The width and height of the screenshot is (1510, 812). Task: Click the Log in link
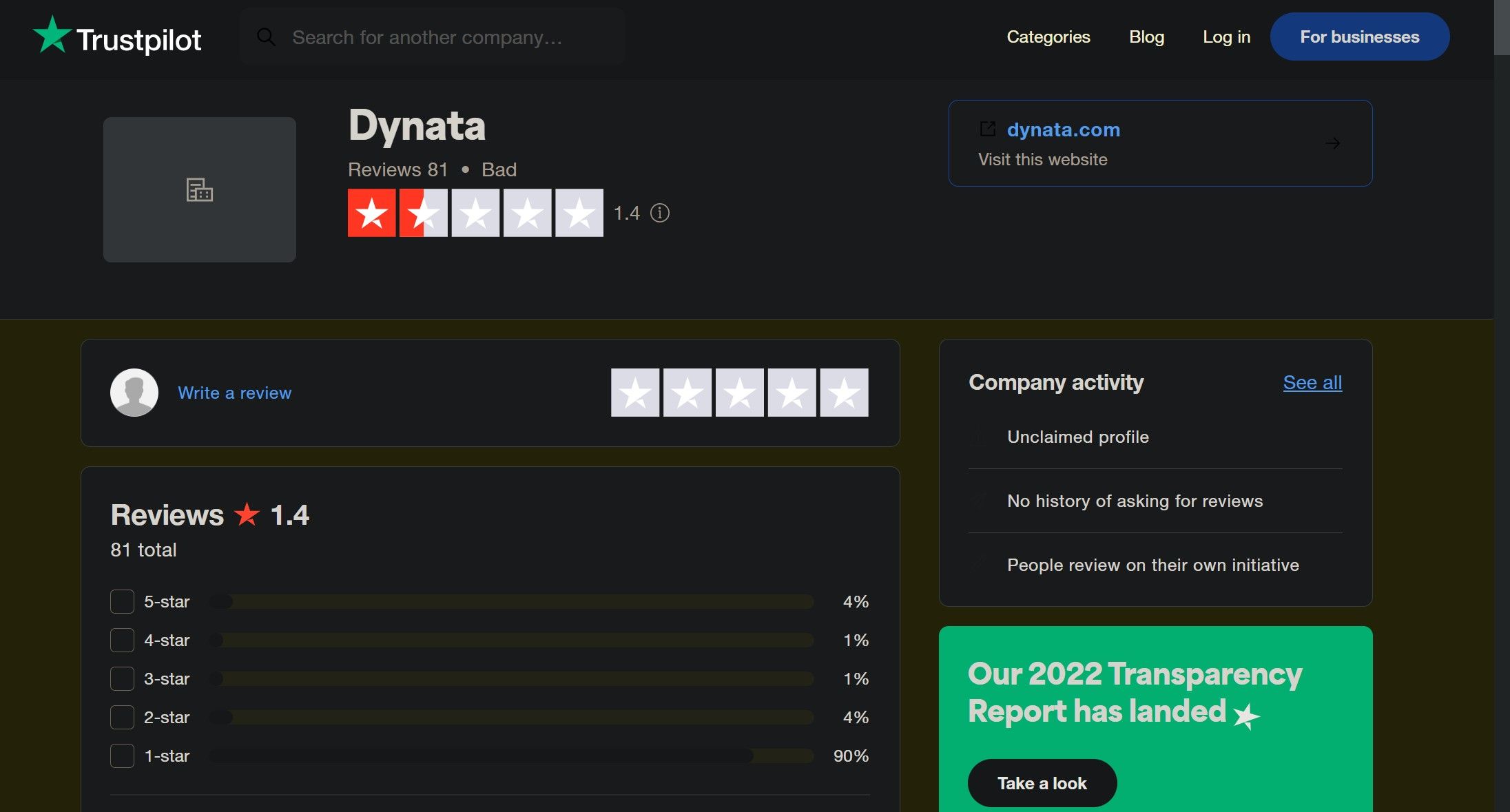coord(1226,37)
